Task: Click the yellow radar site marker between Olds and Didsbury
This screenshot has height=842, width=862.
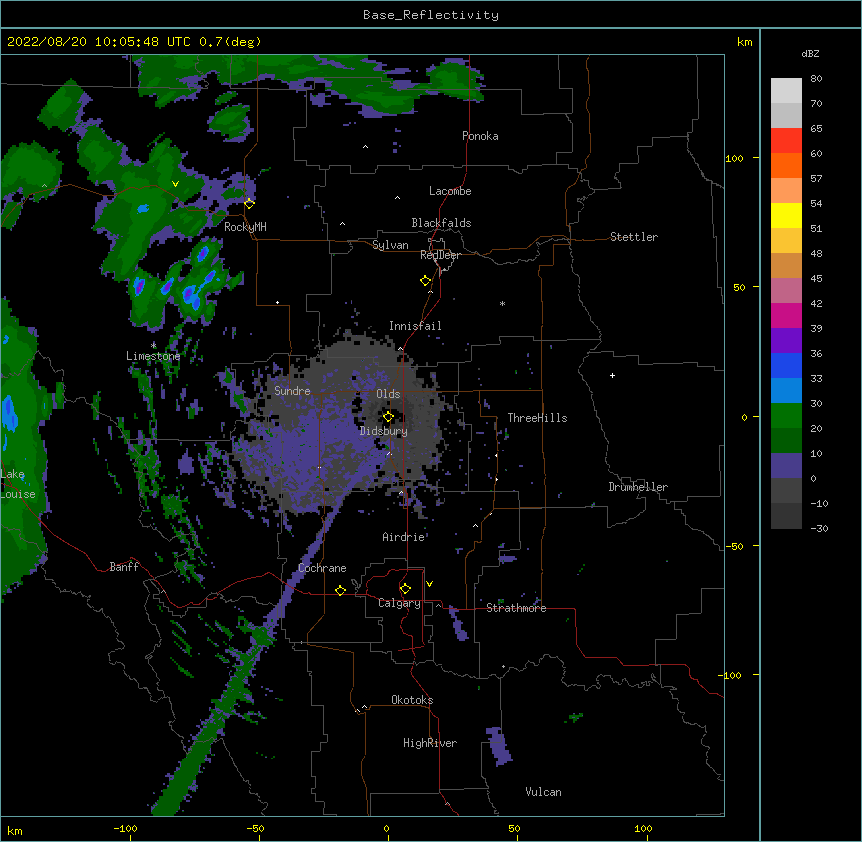Action: (x=388, y=417)
